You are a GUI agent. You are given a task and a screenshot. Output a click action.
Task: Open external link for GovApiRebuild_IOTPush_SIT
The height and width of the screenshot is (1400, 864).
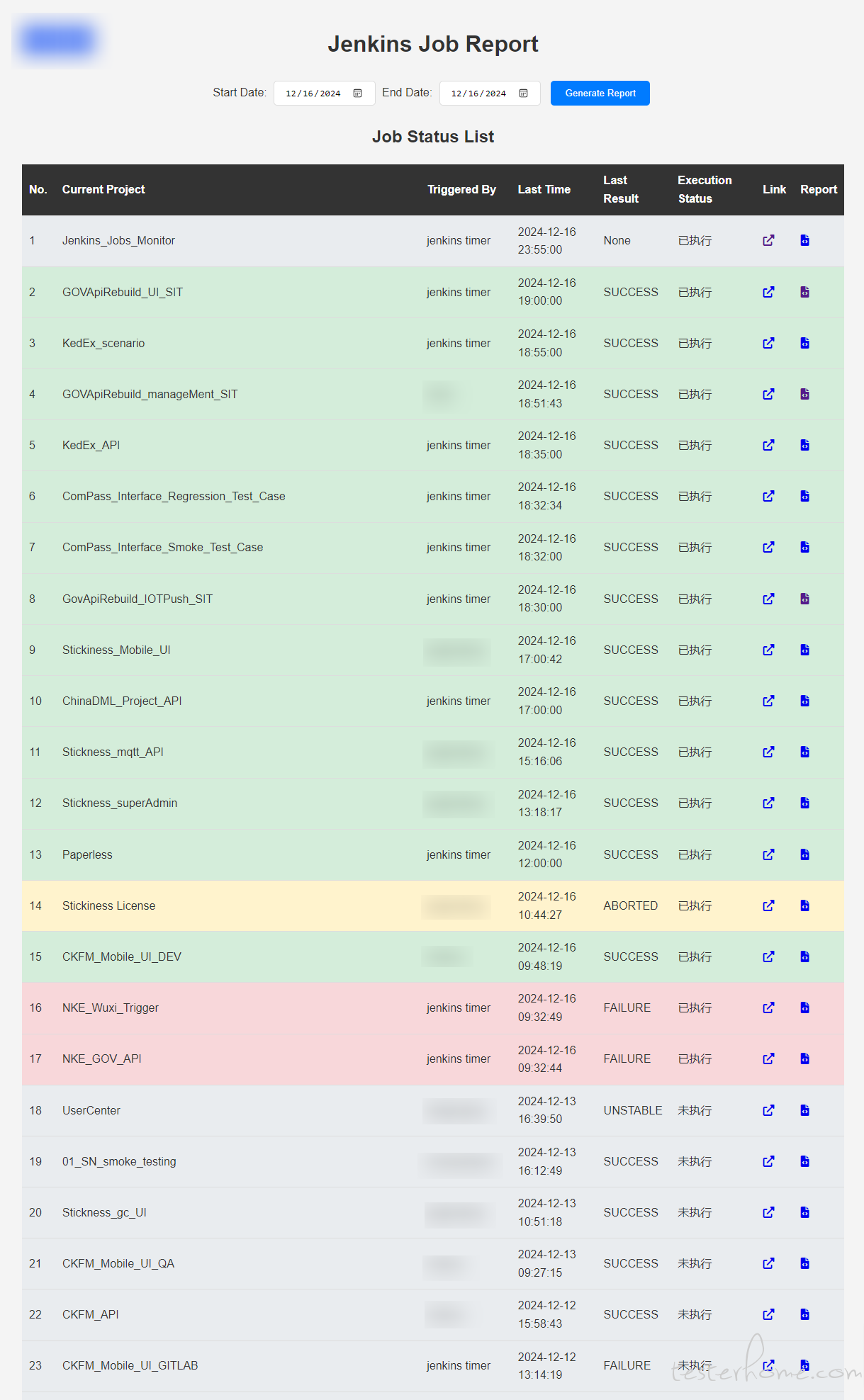pos(768,599)
